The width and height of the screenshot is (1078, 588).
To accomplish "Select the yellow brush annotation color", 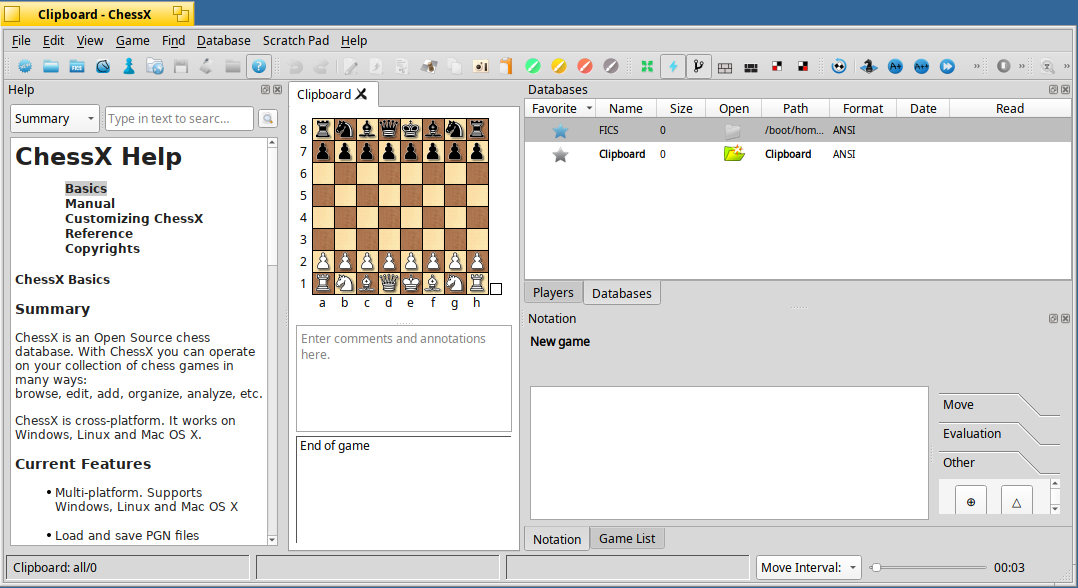I will 558,66.
